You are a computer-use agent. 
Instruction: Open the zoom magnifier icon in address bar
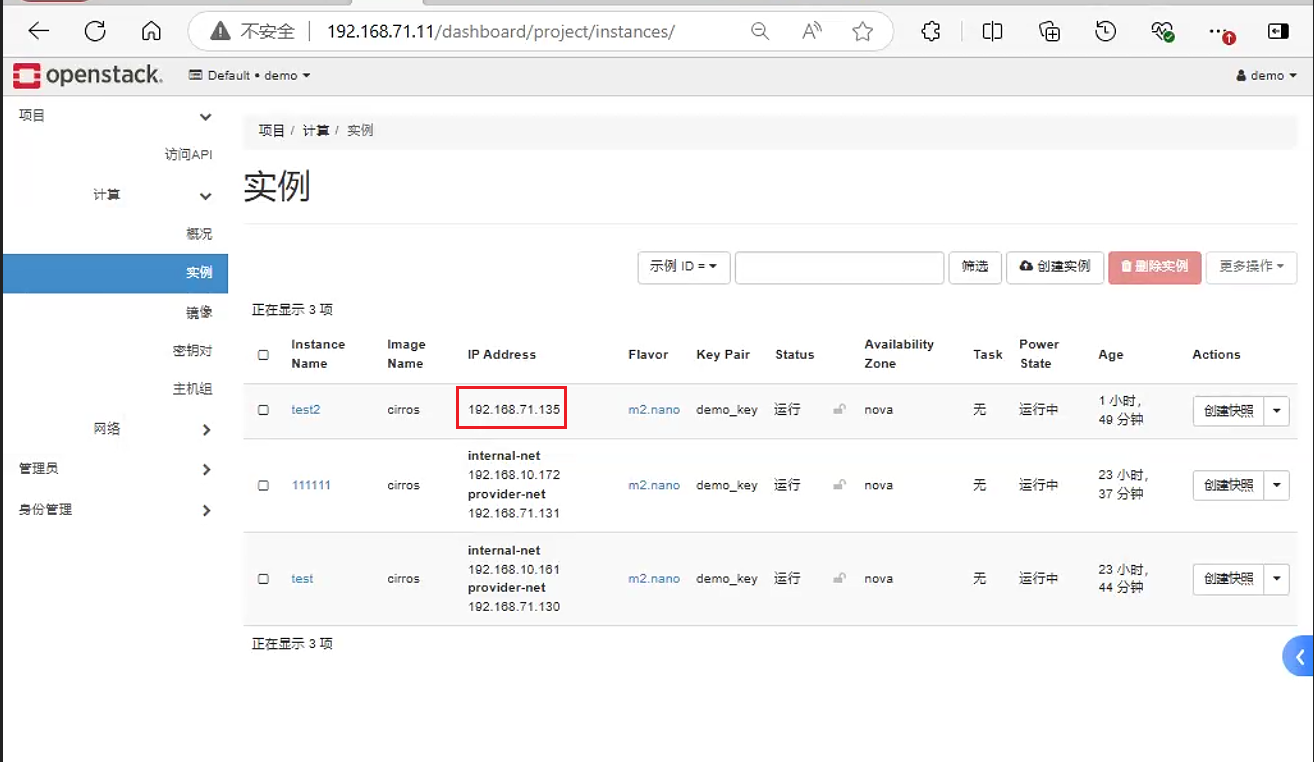point(760,32)
